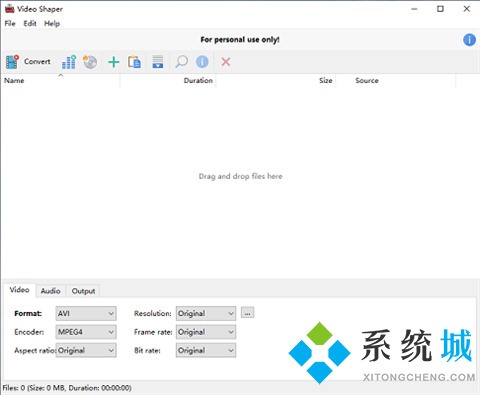Click 'For personal use only!' banner text
Image resolution: width=480 pixels, height=395 pixels.
(240, 40)
